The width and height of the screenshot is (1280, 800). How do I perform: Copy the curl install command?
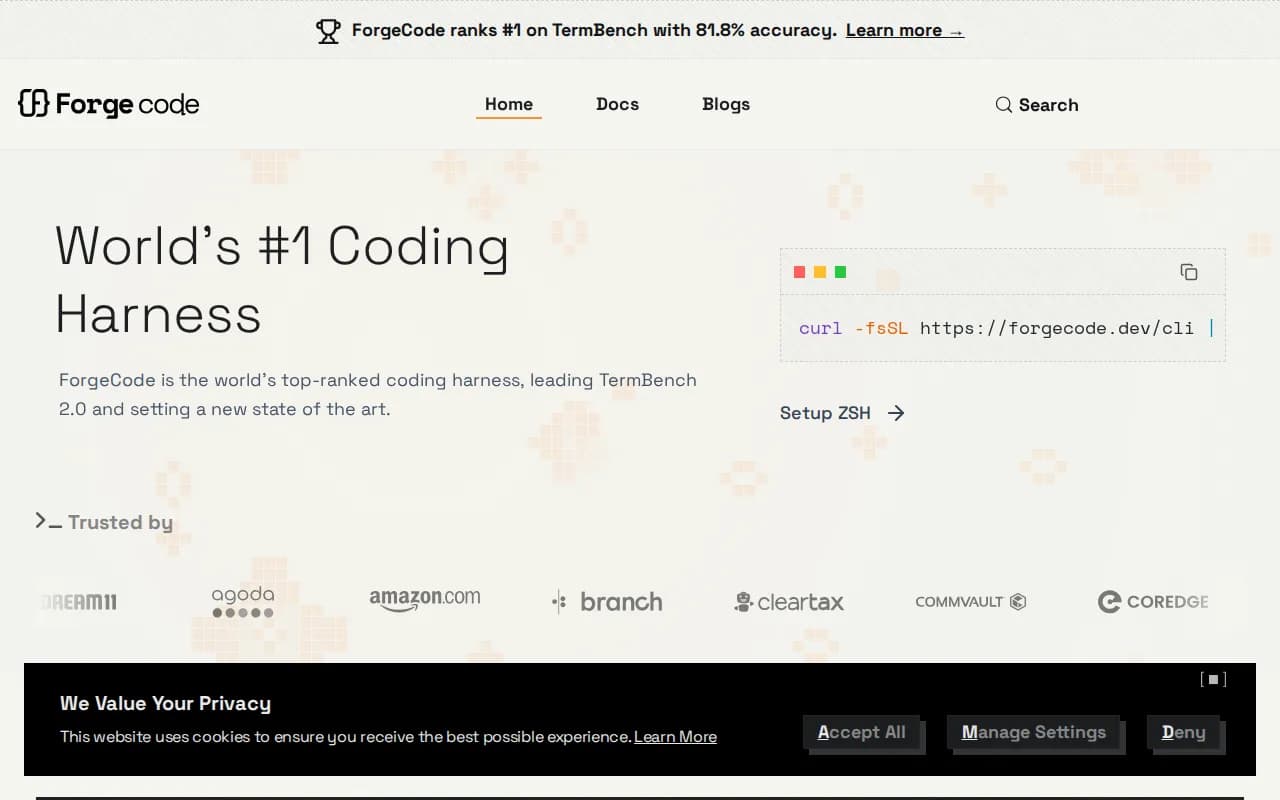[x=1189, y=272]
